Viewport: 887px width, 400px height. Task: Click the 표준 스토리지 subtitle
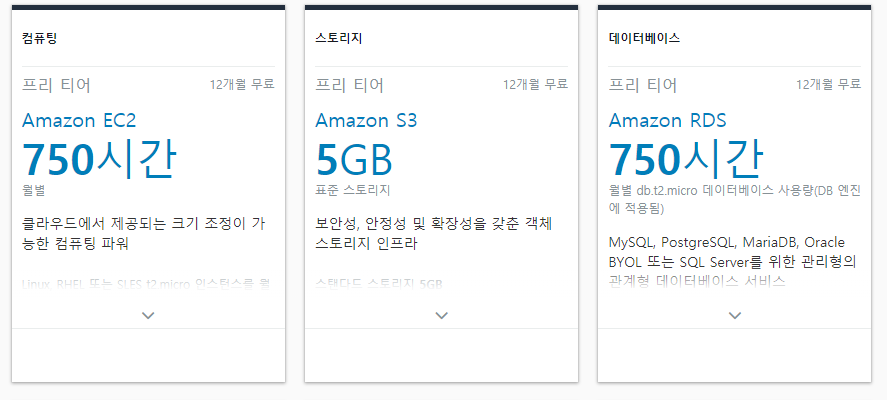[x=352, y=190]
